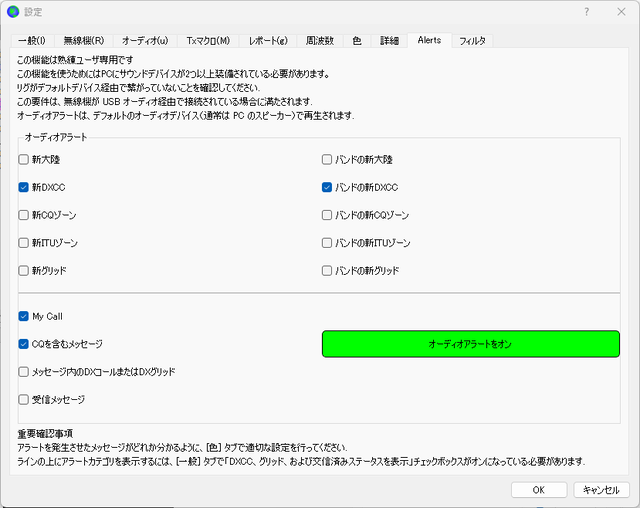Image resolution: width=640 pixels, height=508 pixels.
Task: Switch to the 一般(l) tab
Action: coord(32,41)
